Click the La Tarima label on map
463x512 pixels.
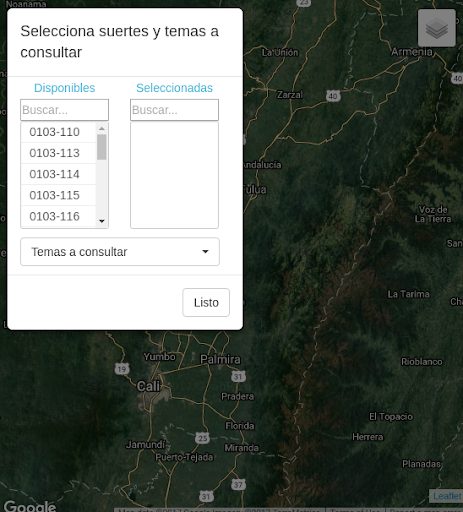click(x=408, y=294)
